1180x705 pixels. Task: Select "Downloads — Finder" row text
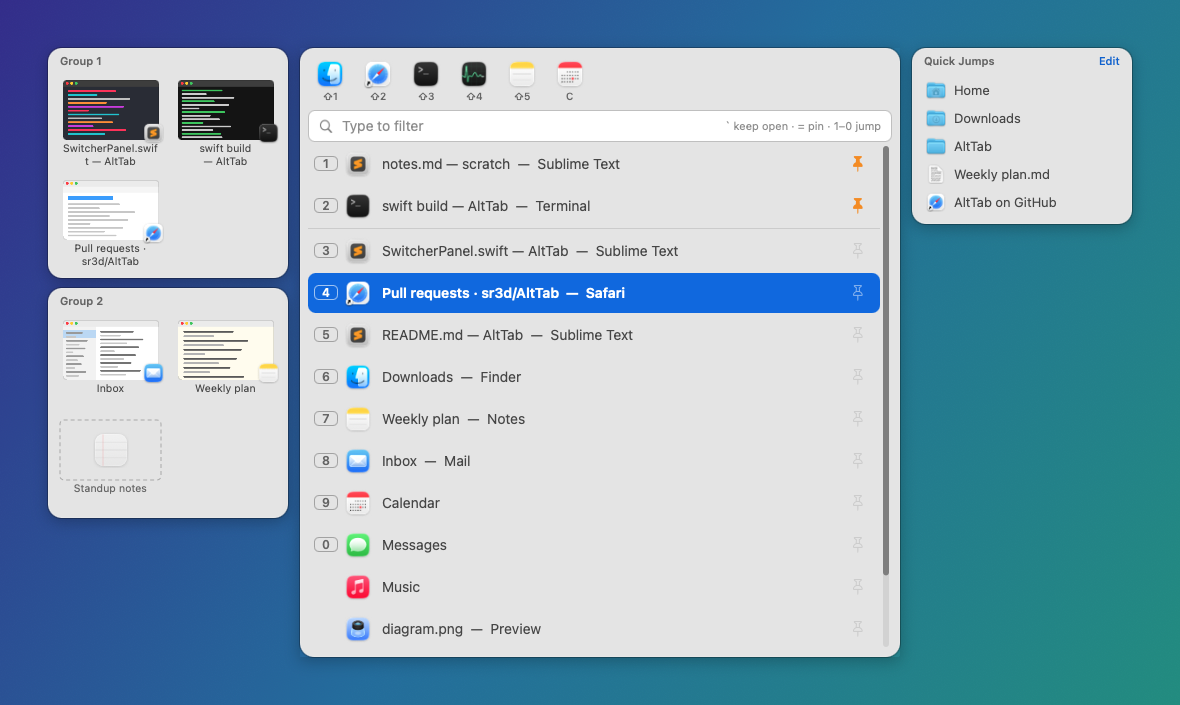click(x=451, y=377)
